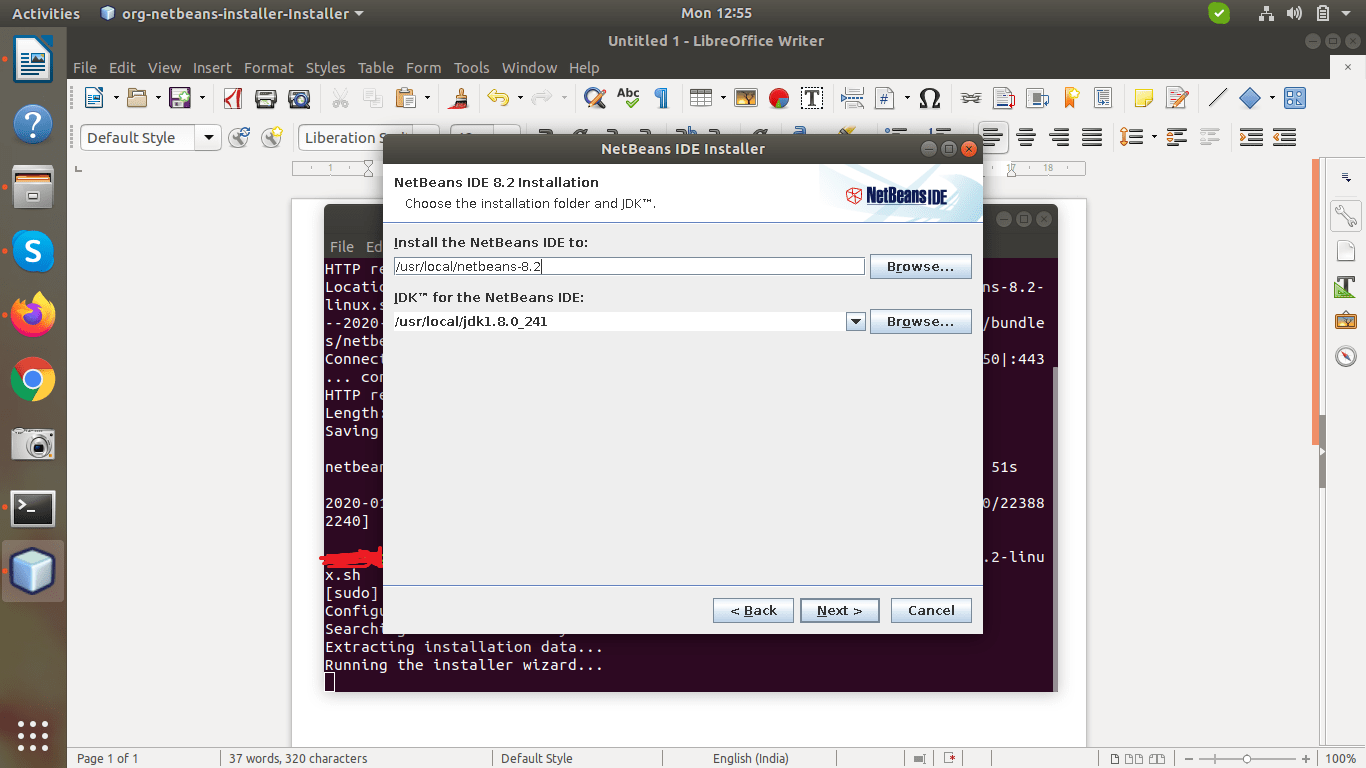Set paragraph alignment to Center
This screenshot has width=1366, height=768.
1026,137
